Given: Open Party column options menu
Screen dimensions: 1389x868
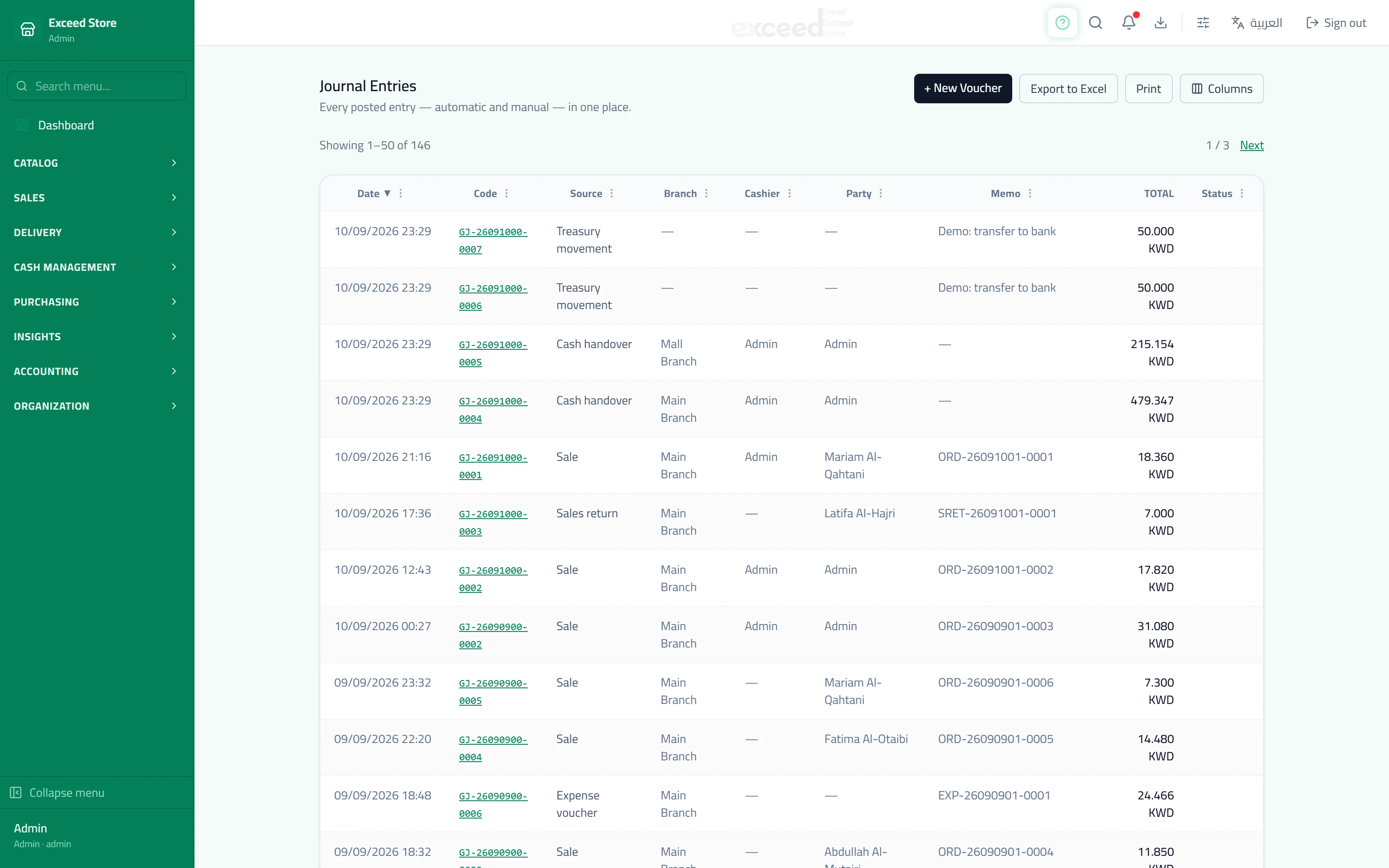Looking at the screenshot, I should 880,194.
